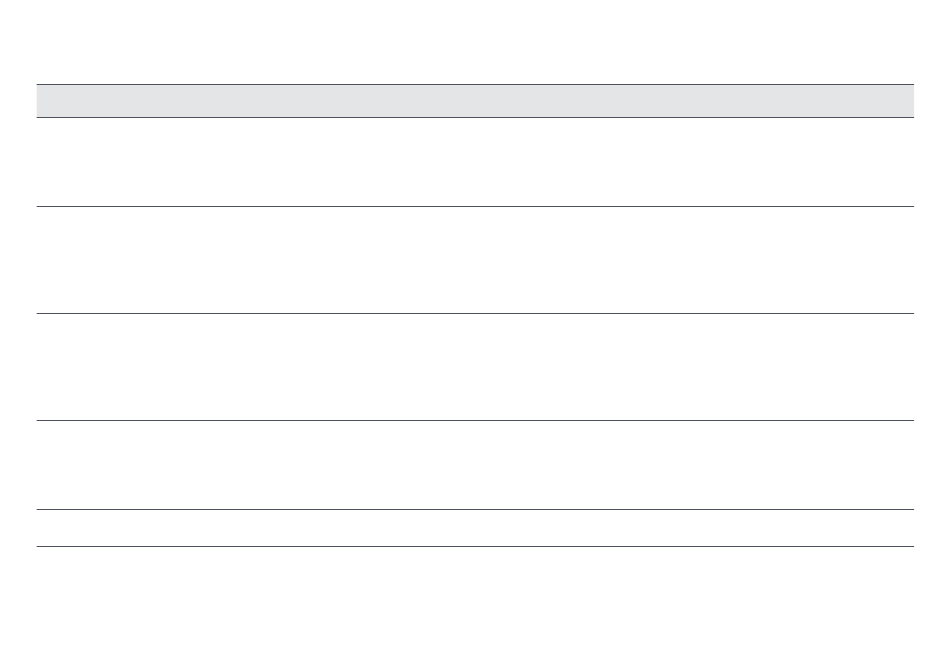Select the second empty table row

point(475,260)
